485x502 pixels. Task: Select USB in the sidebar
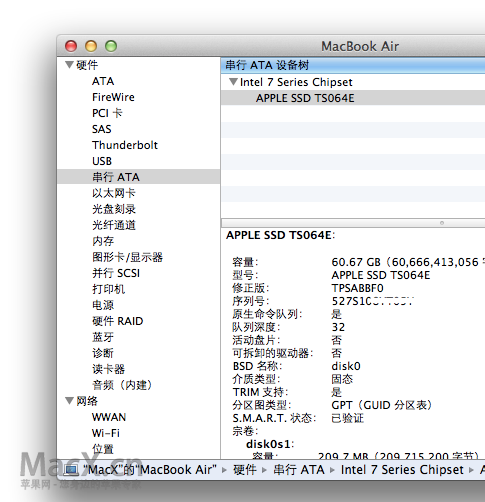point(102,161)
